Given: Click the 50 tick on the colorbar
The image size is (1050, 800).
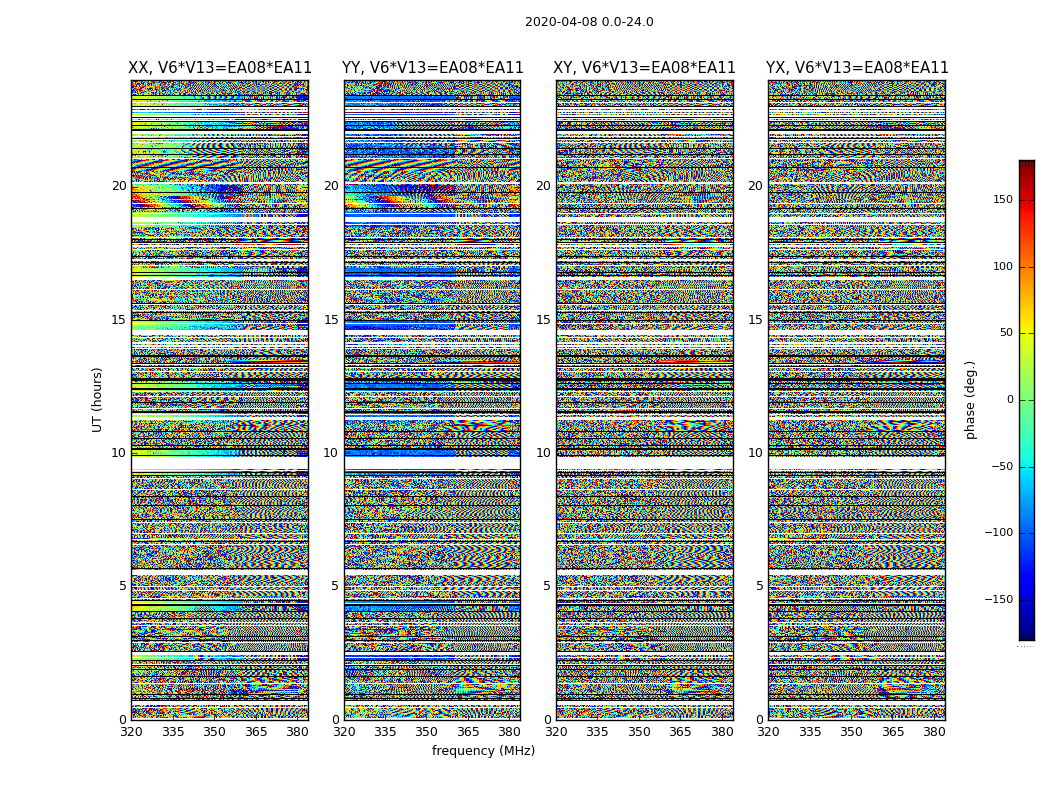Looking at the screenshot, I should (x=1006, y=333).
